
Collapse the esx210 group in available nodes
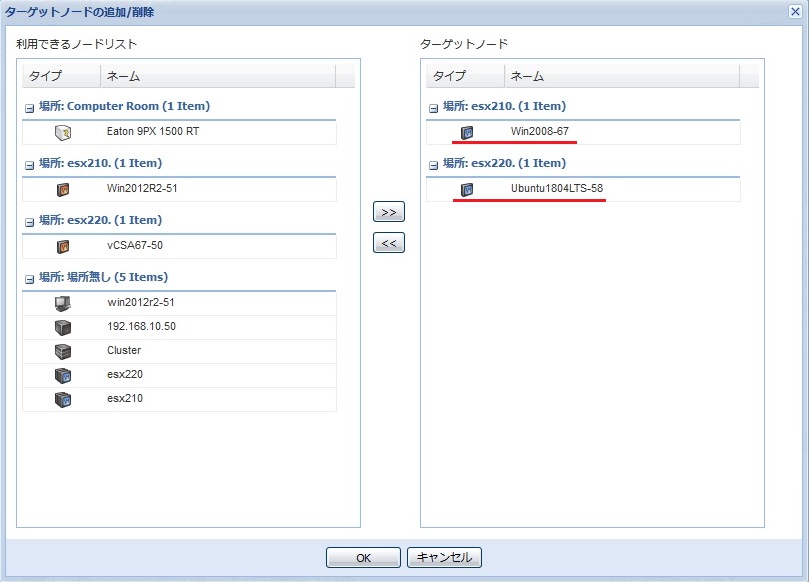click(x=30, y=164)
